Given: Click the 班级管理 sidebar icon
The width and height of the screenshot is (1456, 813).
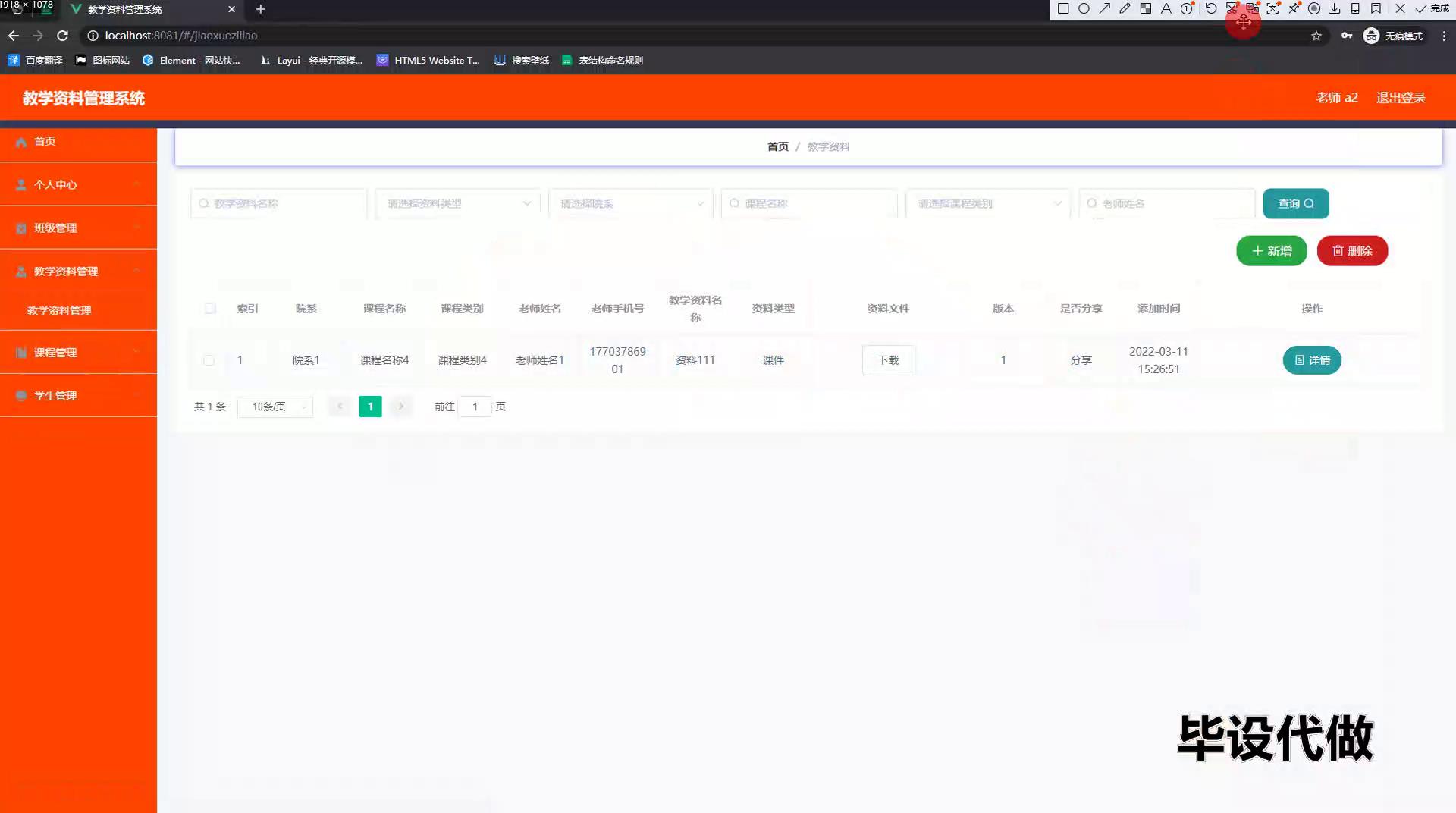Looking at the screenshot, I should (x=21, y=228).
